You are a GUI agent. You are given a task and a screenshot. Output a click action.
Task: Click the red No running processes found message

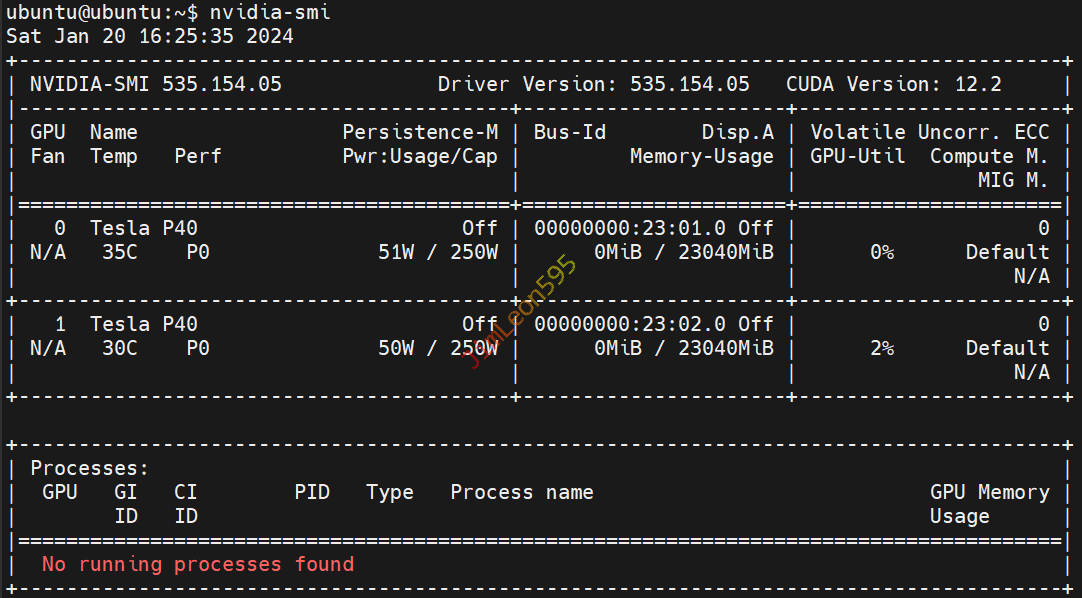click(197, 564)
